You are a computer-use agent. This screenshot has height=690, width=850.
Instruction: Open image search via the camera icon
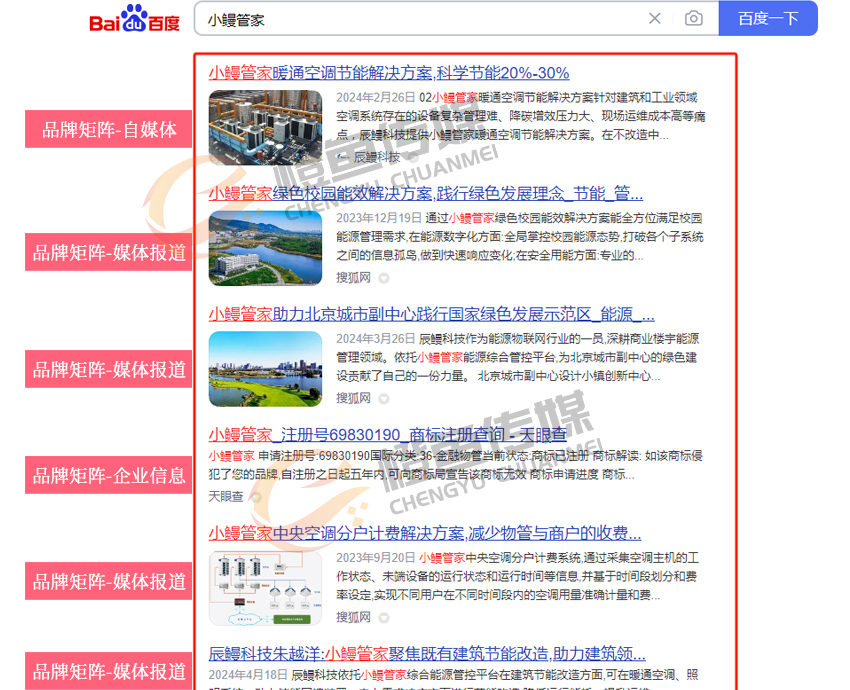click(694, 18)
